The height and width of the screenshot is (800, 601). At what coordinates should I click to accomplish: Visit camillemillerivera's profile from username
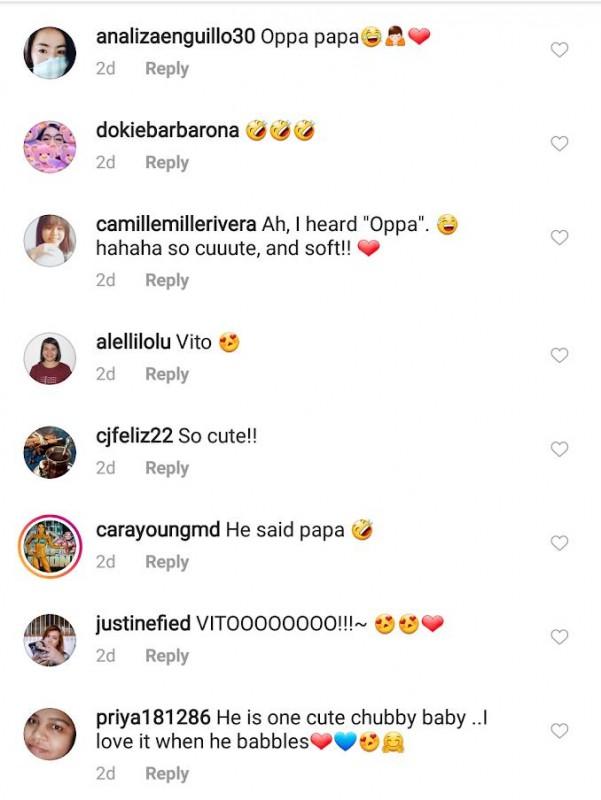coord(176,223)
